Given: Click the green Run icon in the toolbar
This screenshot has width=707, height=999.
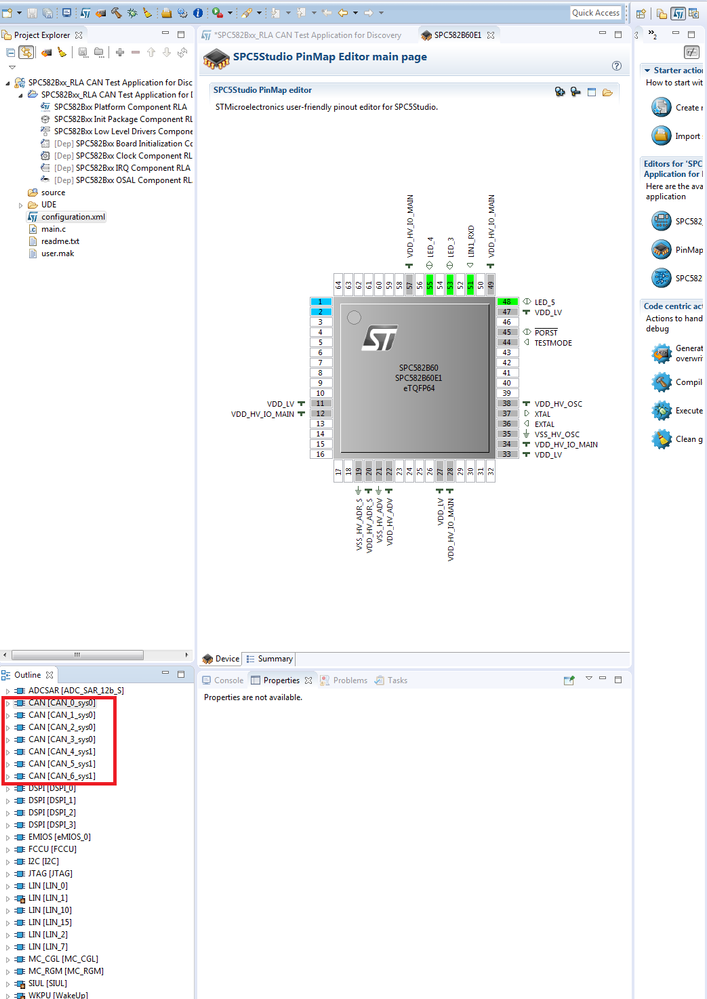Looking at the screenshot, I should 217,13.
